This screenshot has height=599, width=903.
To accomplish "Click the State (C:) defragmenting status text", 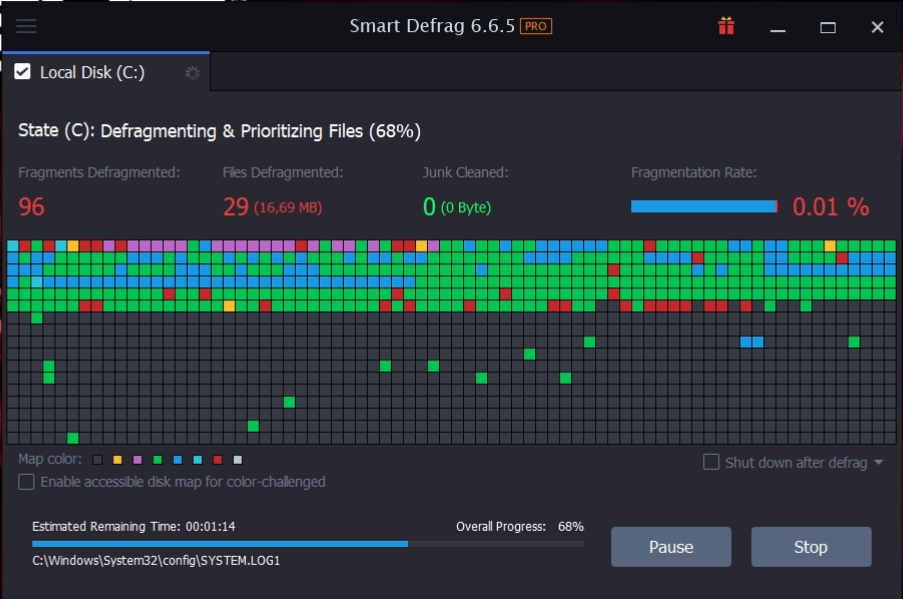I will tap(219, 131).
